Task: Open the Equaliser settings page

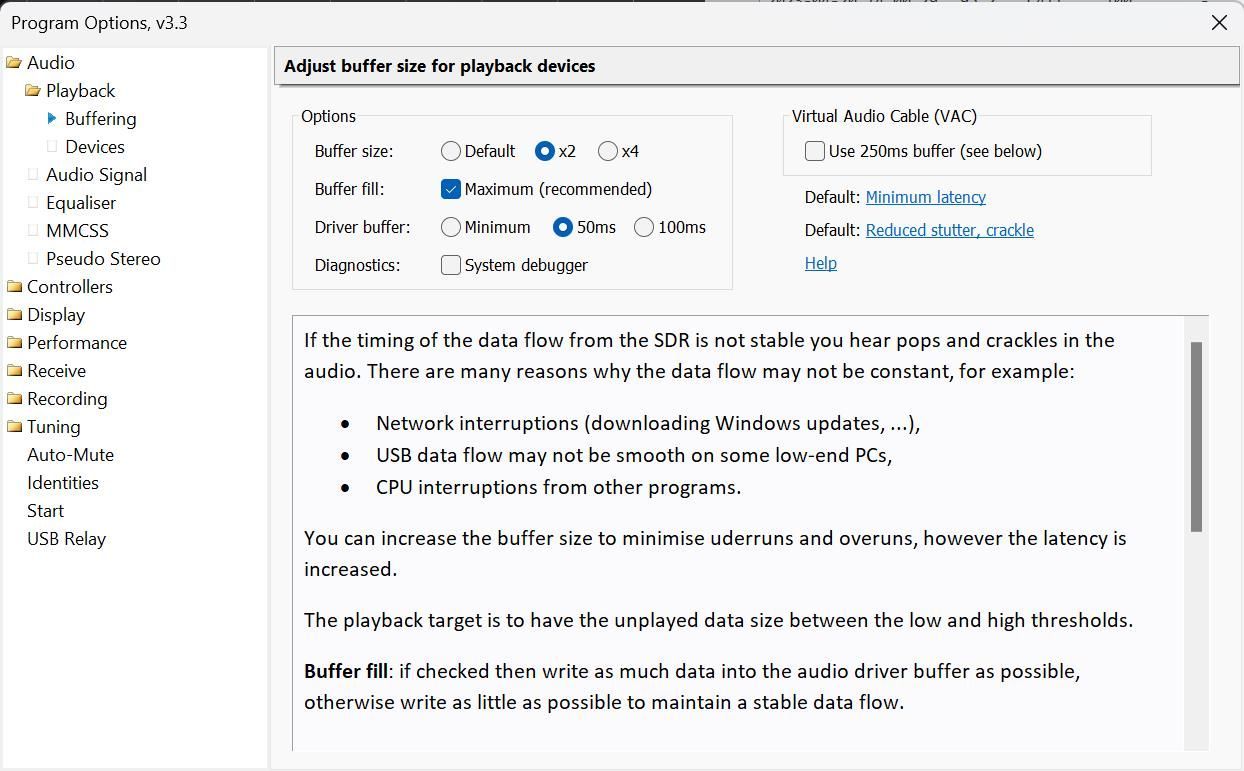Action: tap(81, 203)
